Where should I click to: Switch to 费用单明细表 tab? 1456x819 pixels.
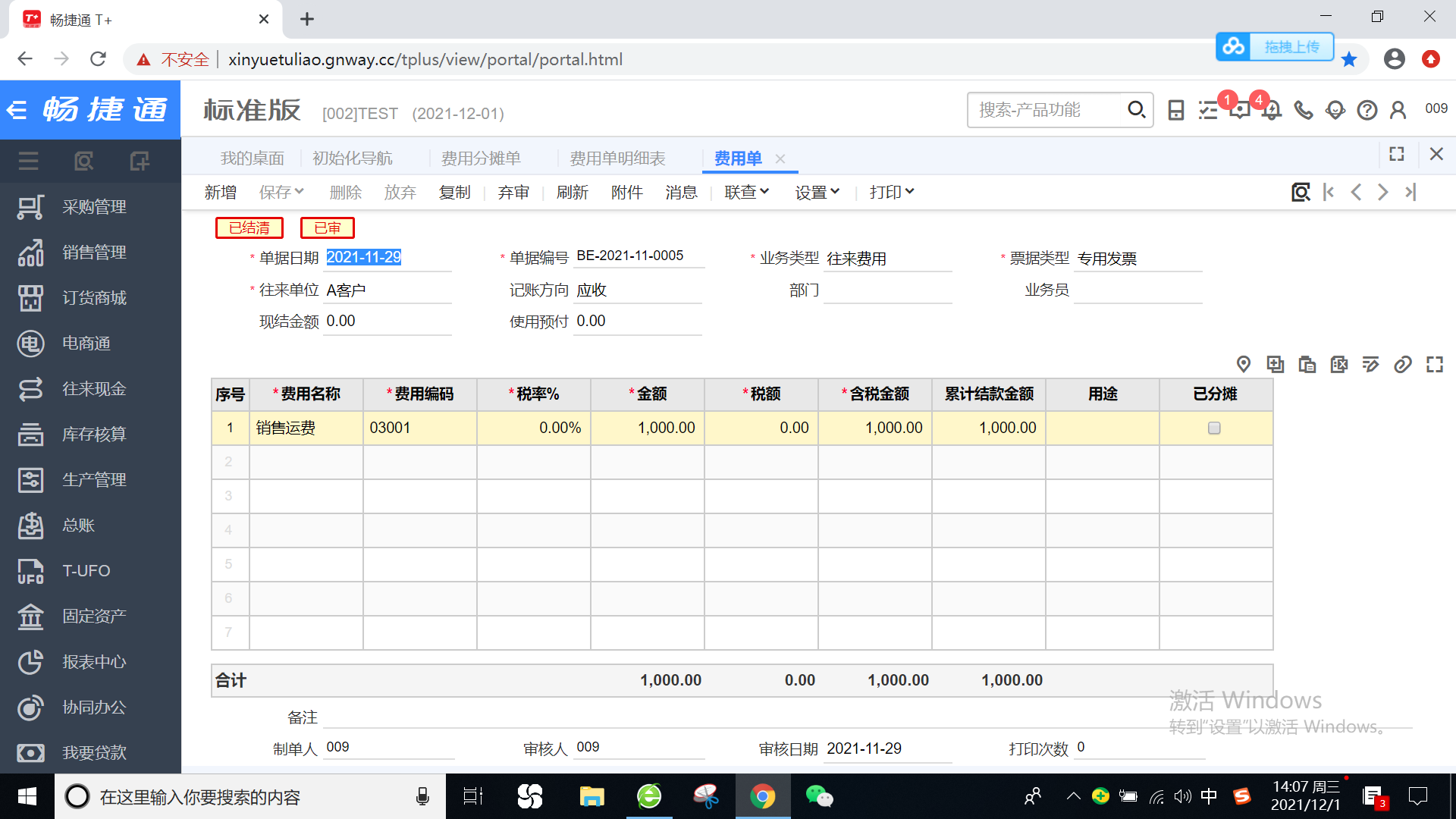coord(617,158)
